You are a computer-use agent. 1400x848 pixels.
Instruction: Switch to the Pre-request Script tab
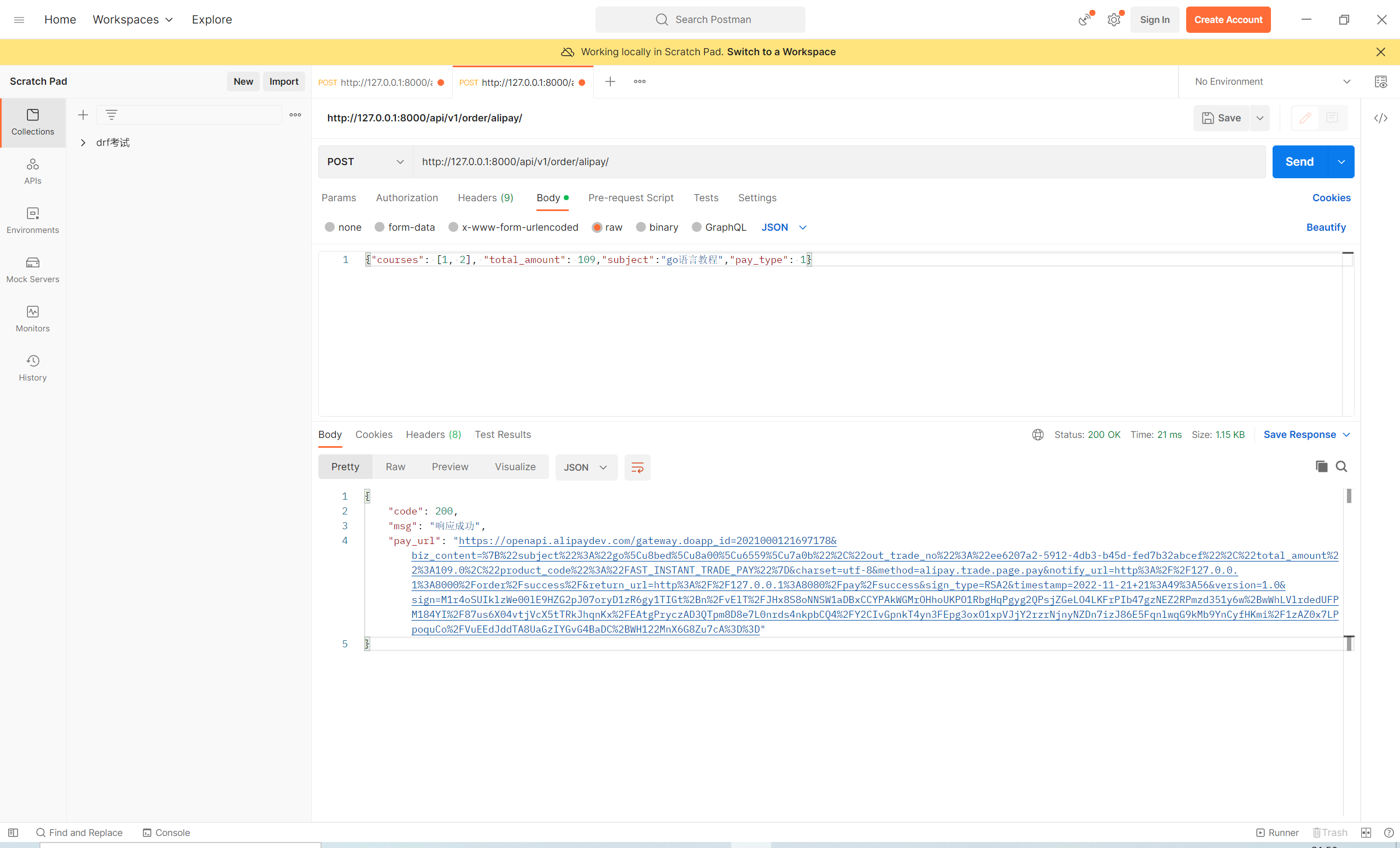coord(630,198)
